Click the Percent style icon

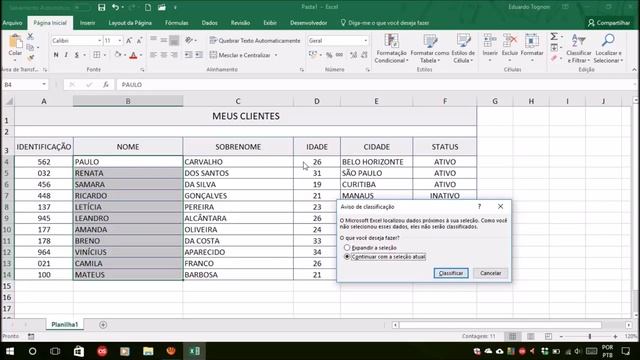click(329, 55)
